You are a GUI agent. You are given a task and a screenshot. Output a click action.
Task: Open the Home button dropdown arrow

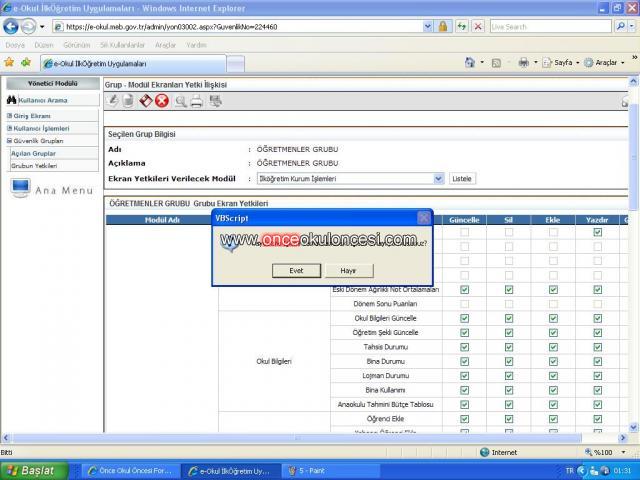[x=482, y=62]
